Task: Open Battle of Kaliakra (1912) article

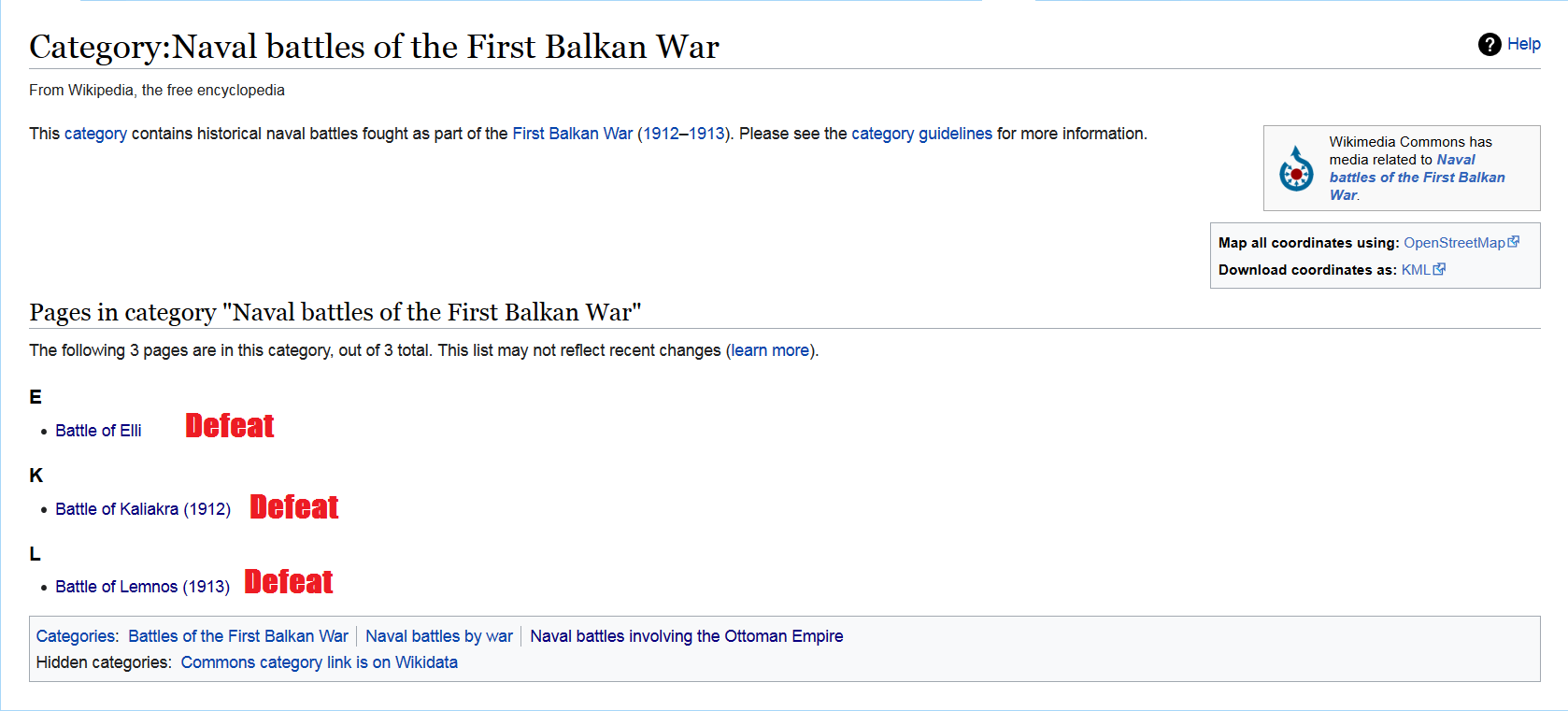Action: click(x=143, y=509)
